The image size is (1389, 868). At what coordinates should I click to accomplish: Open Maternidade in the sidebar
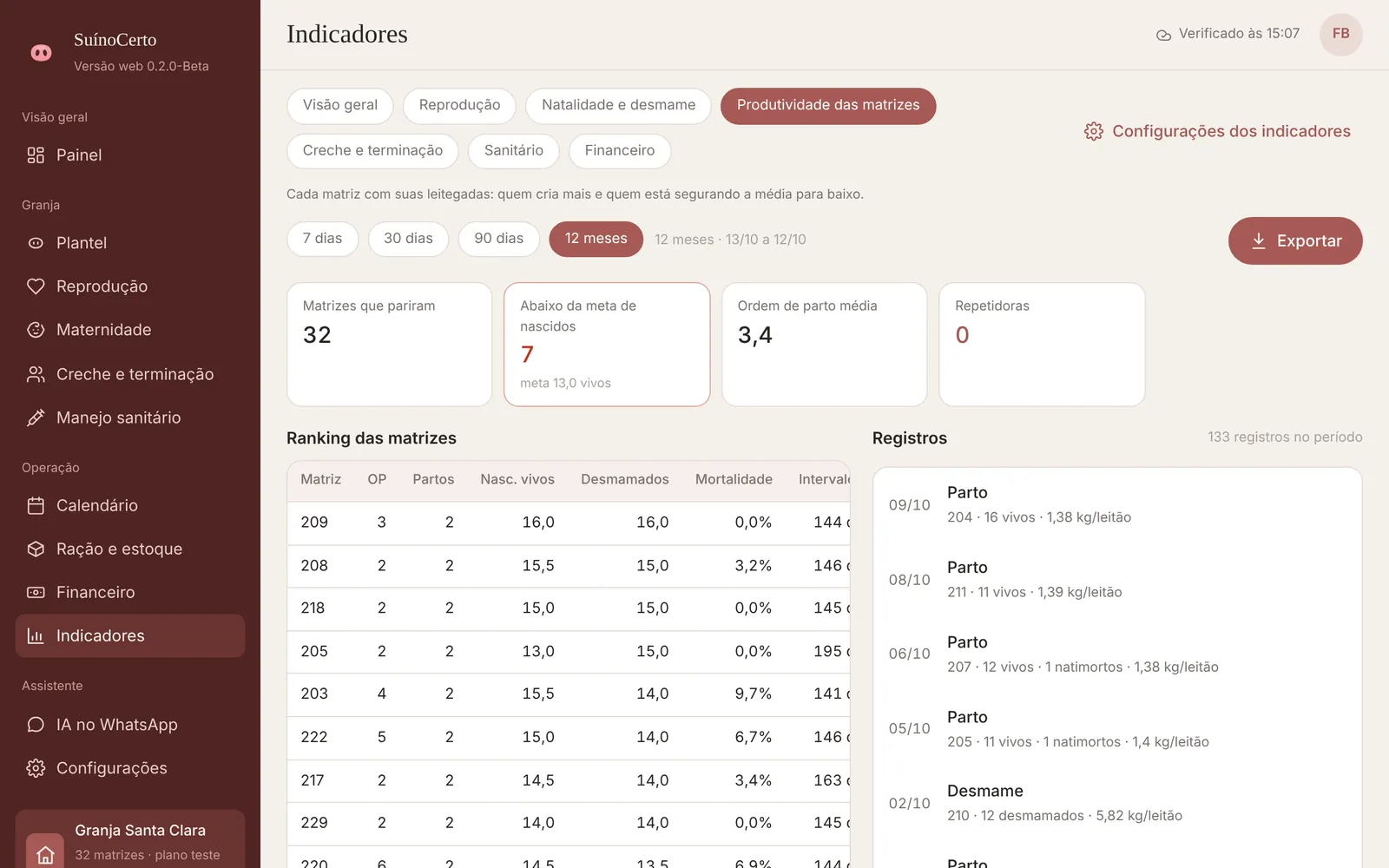130,330
